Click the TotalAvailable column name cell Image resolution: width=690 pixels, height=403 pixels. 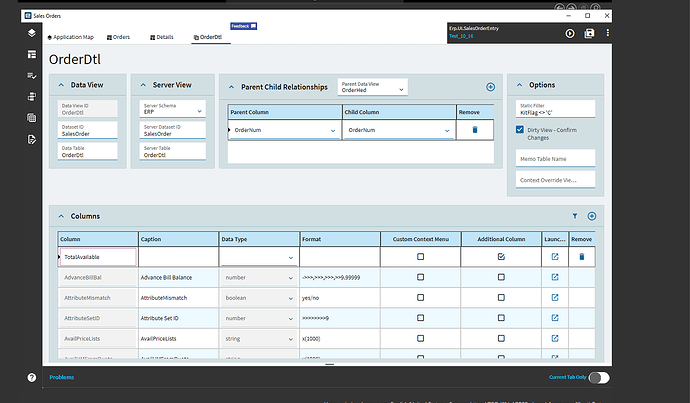click(x=98, y=257)
